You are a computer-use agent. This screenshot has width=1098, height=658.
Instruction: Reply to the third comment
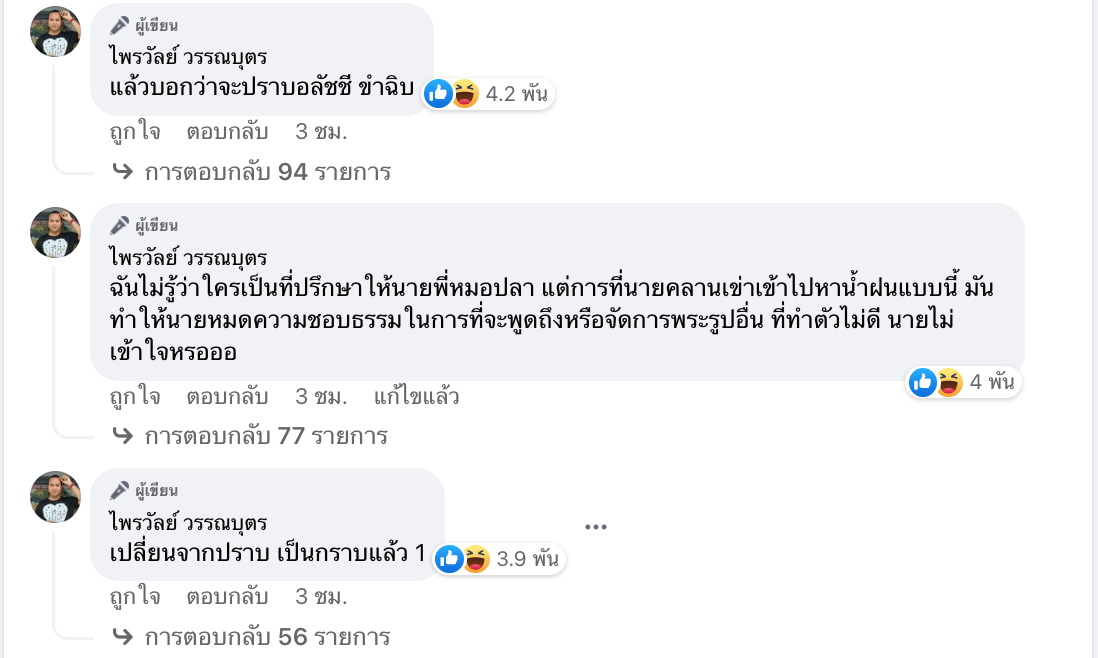[x=227, y=597]
